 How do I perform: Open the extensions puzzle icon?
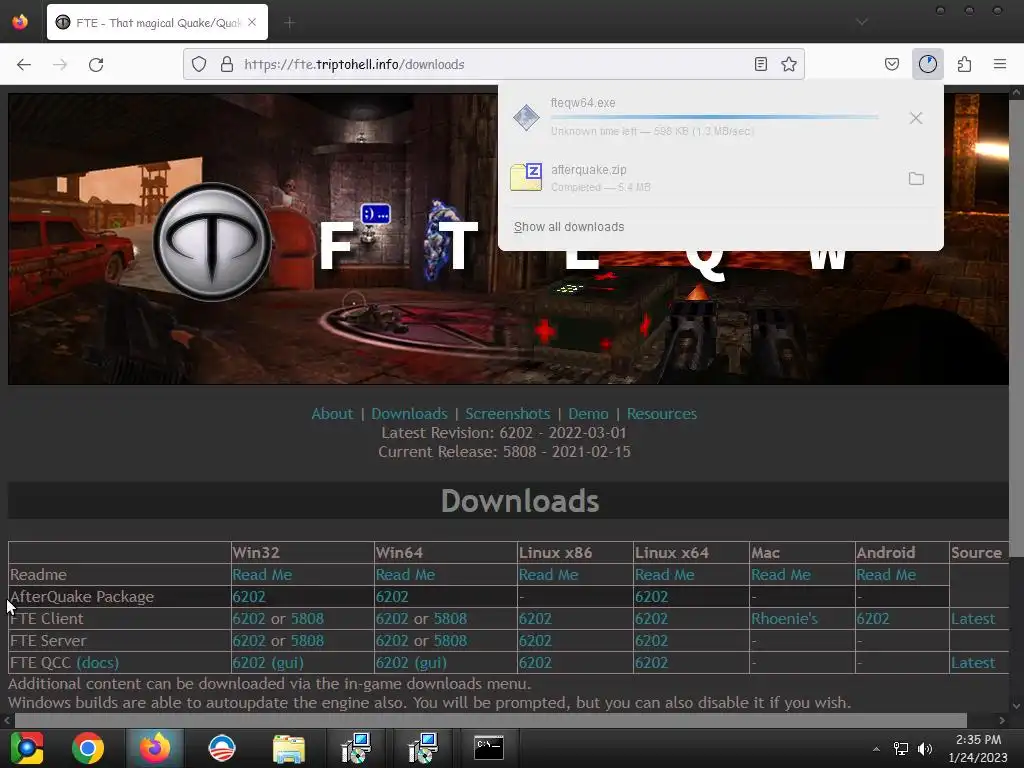click(x=965, y=64)
